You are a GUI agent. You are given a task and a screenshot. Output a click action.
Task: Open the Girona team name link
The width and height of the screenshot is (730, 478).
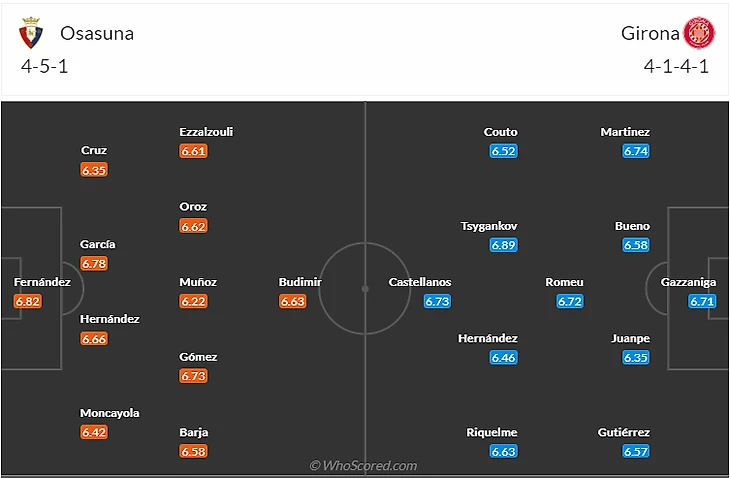pyautogui.click(x=650, y=34)
